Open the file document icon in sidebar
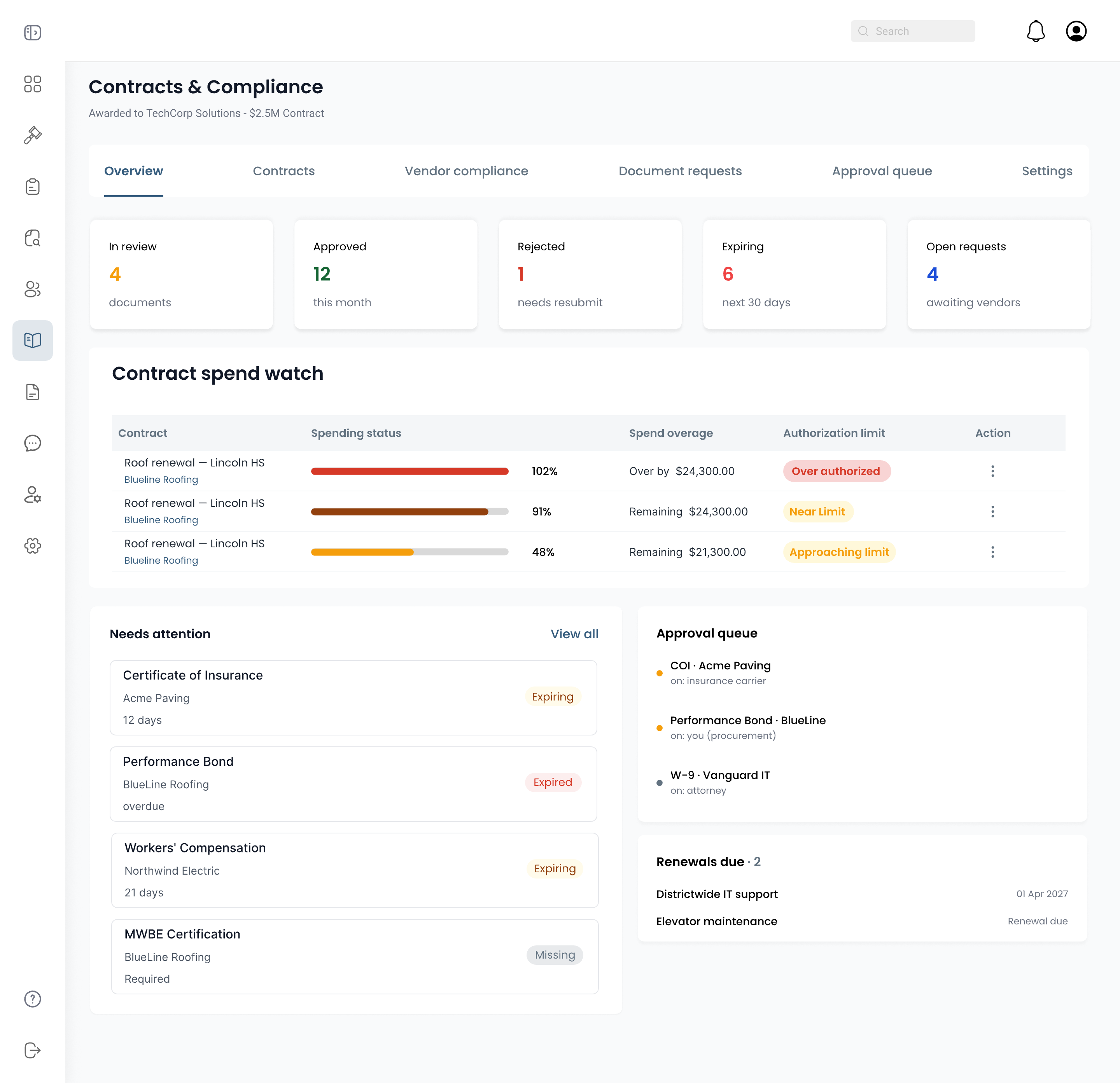Viewport: 1120px width, 1083px height. (x=33, y=392)
